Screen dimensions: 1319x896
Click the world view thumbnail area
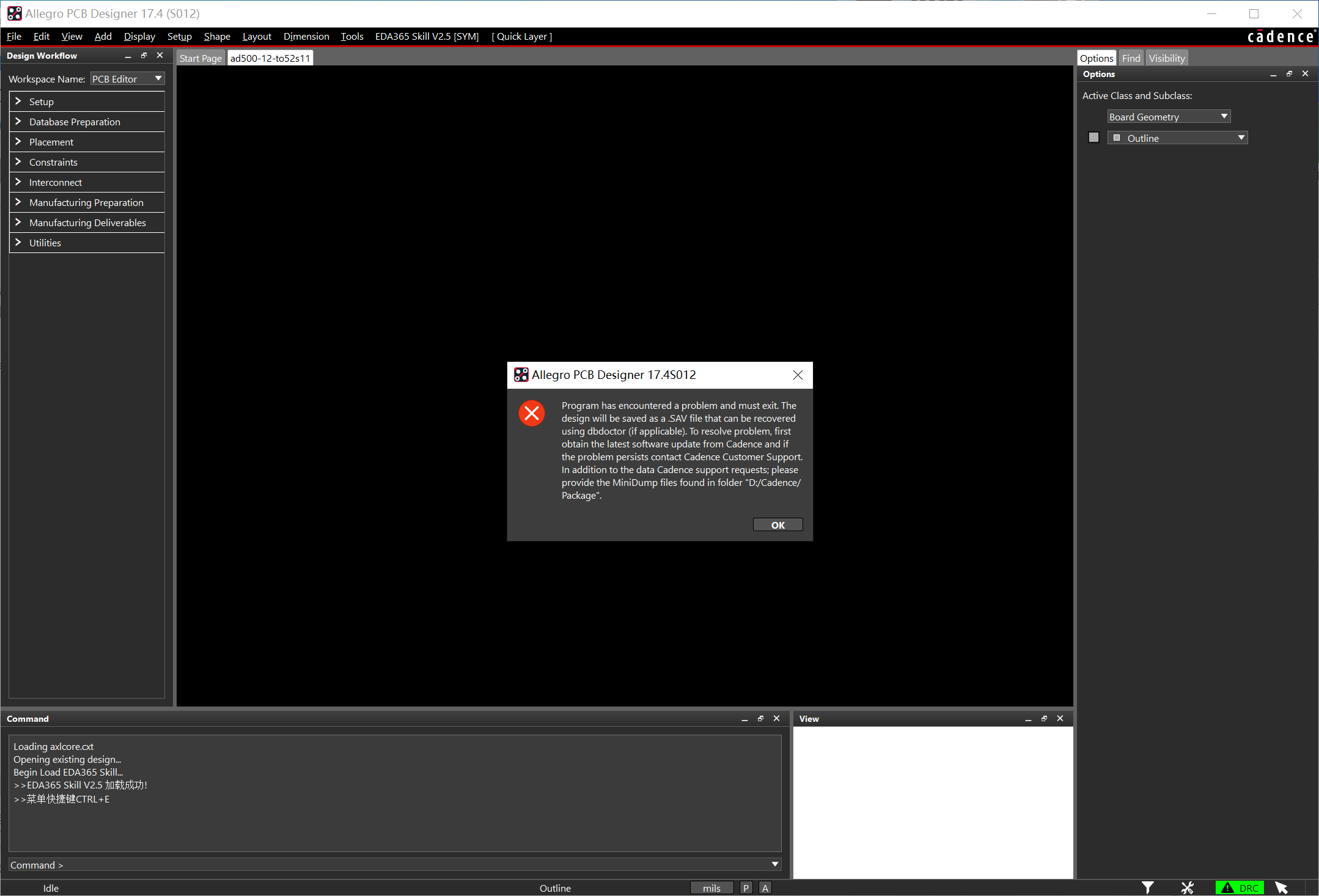[x=933, y=802]
